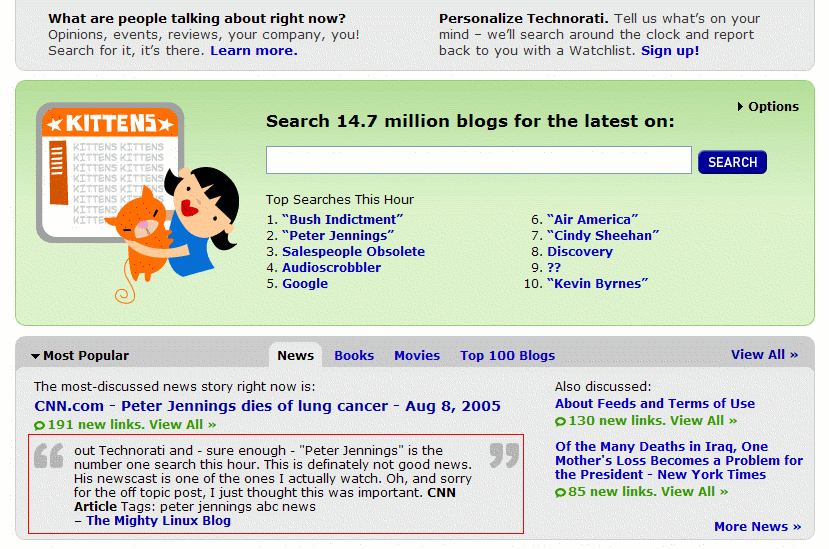Open the Salespeople Obsolete search link
Image resolution: width=829 pixels, height=549 pixels.
(x=353, y=252)
